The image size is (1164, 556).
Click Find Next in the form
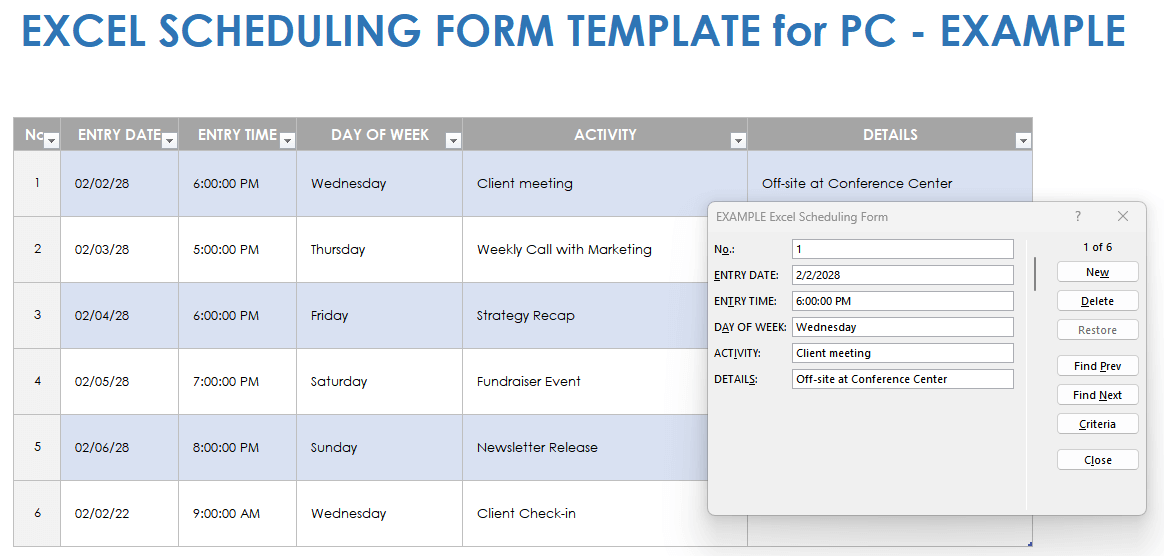pyautogui.click(x=1097, y=395)
